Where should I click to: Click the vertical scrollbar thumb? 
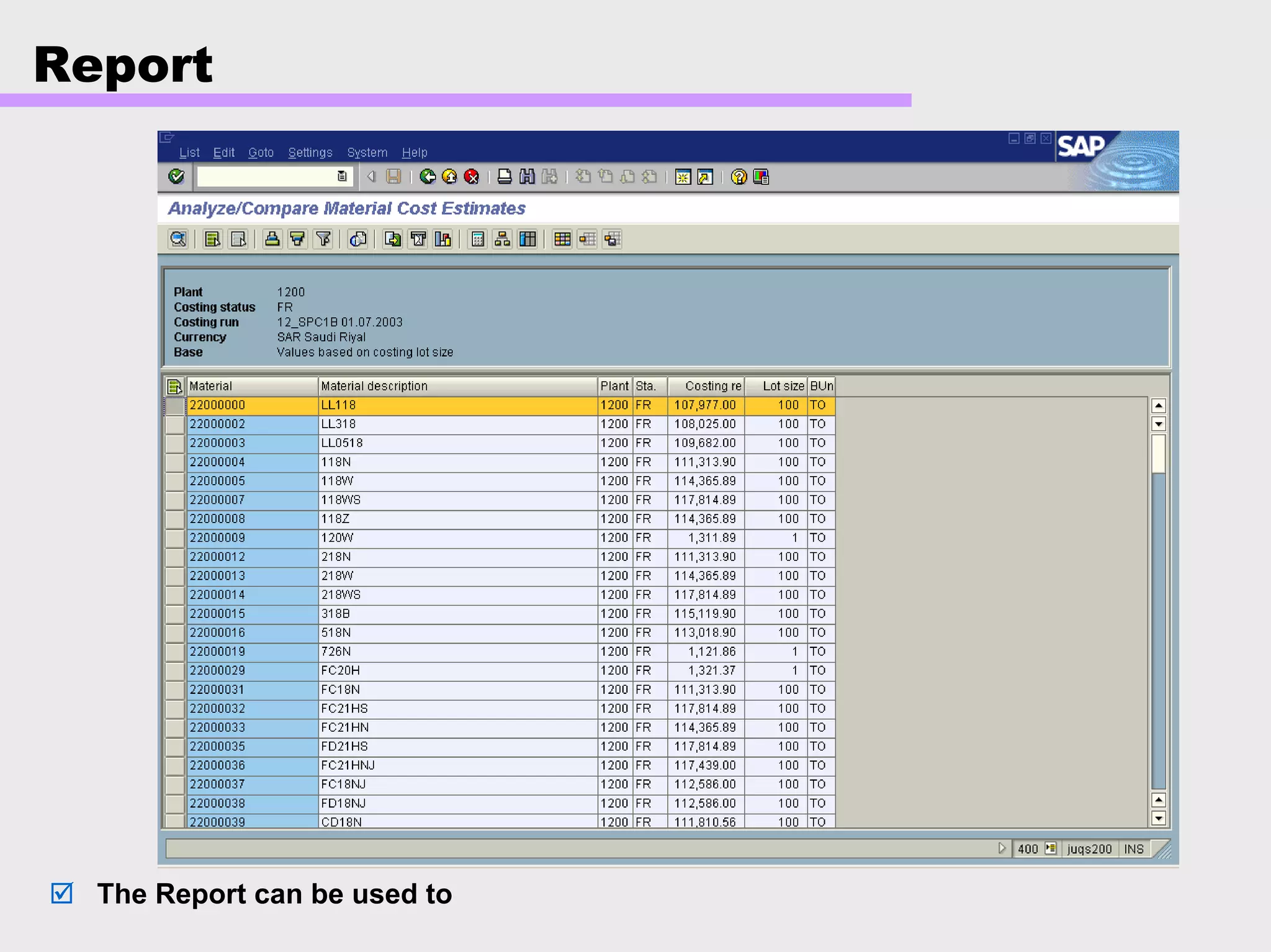tap(1158, 453)
